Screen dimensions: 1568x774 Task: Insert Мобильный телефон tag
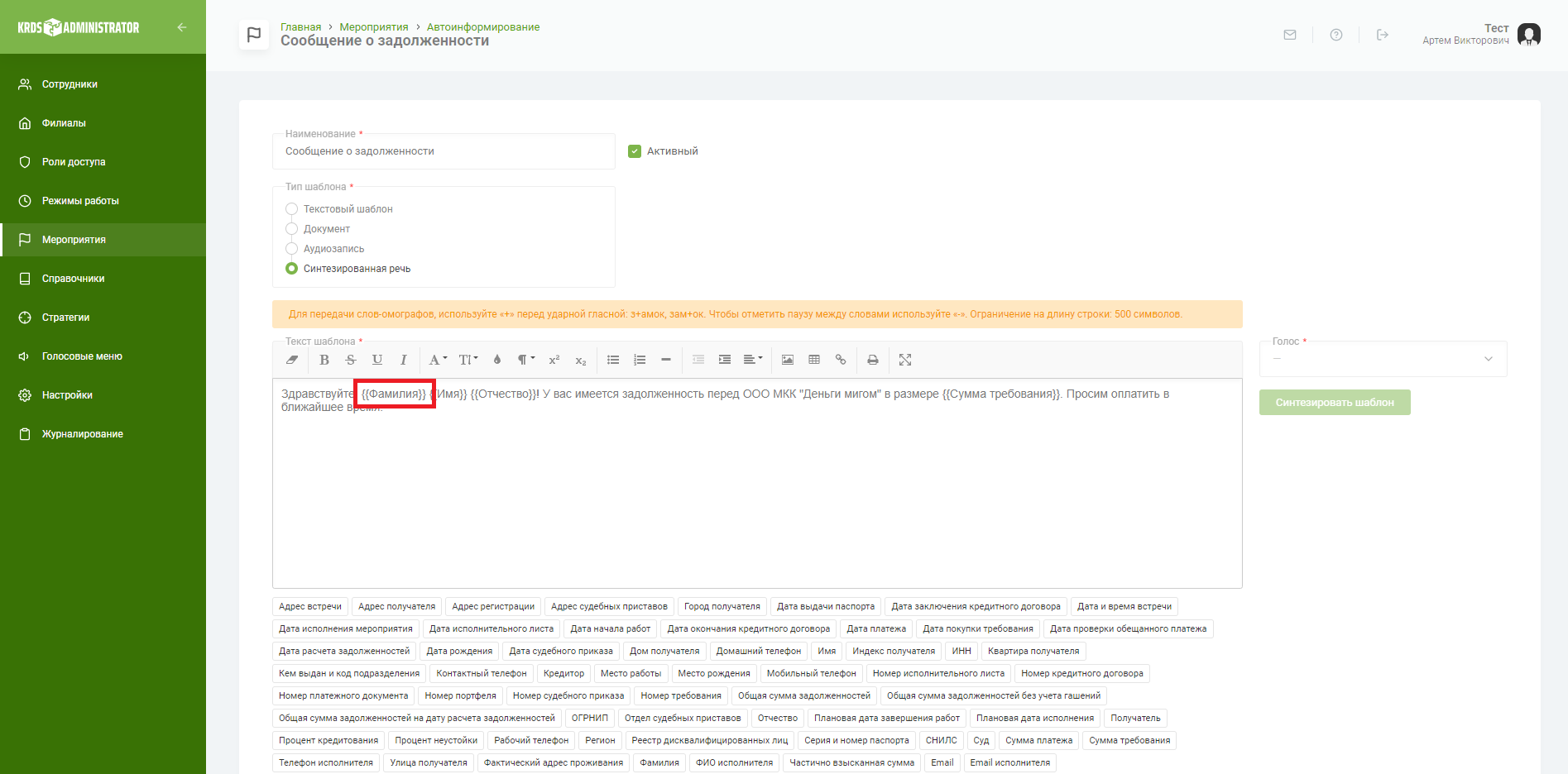812,674
